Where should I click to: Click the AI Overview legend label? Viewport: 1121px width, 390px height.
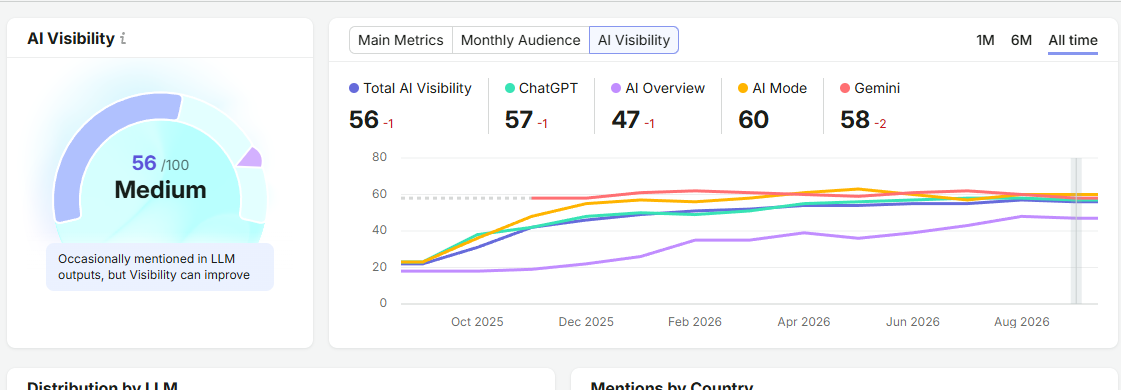pos(665,89)
